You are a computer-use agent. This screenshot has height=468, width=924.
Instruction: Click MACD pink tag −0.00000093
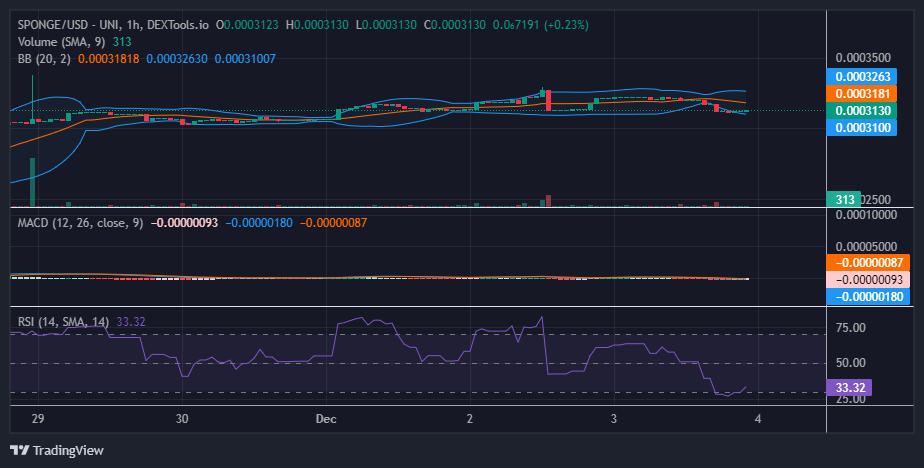pos(868,280)
